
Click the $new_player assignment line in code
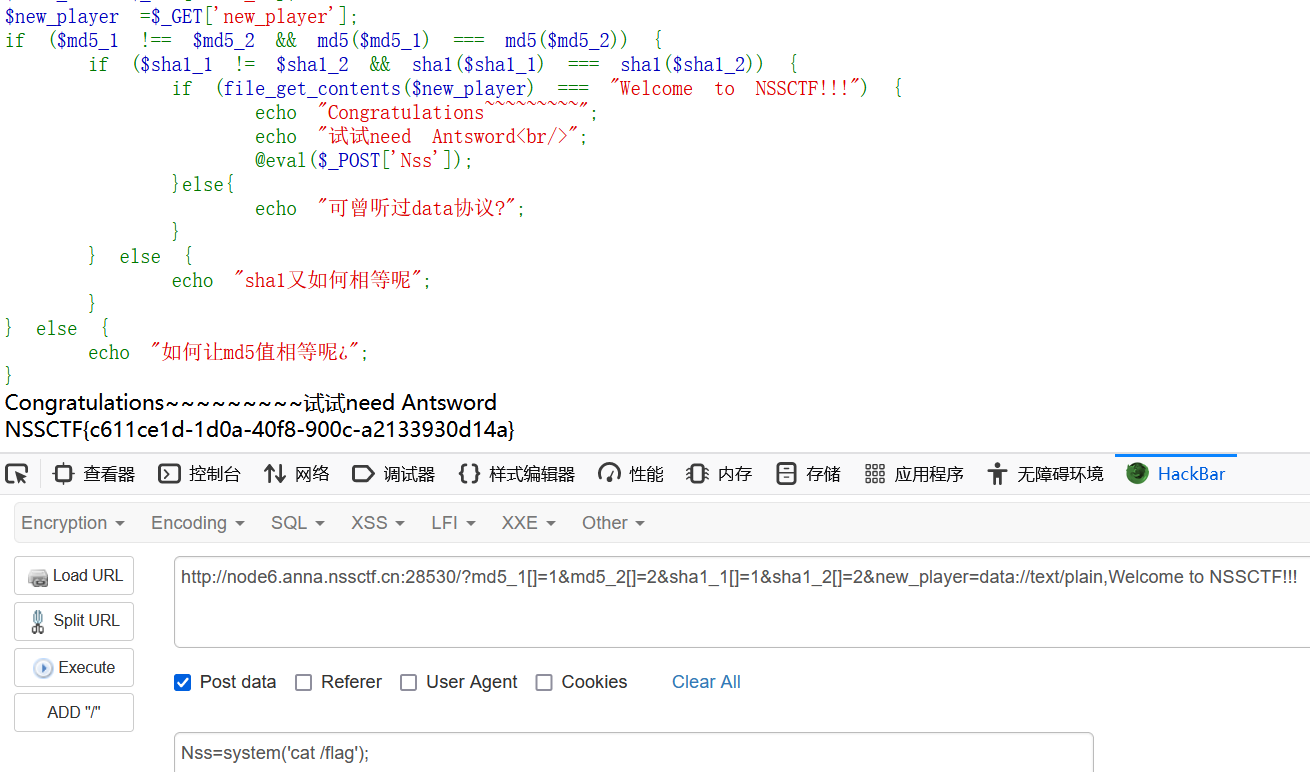181,16
